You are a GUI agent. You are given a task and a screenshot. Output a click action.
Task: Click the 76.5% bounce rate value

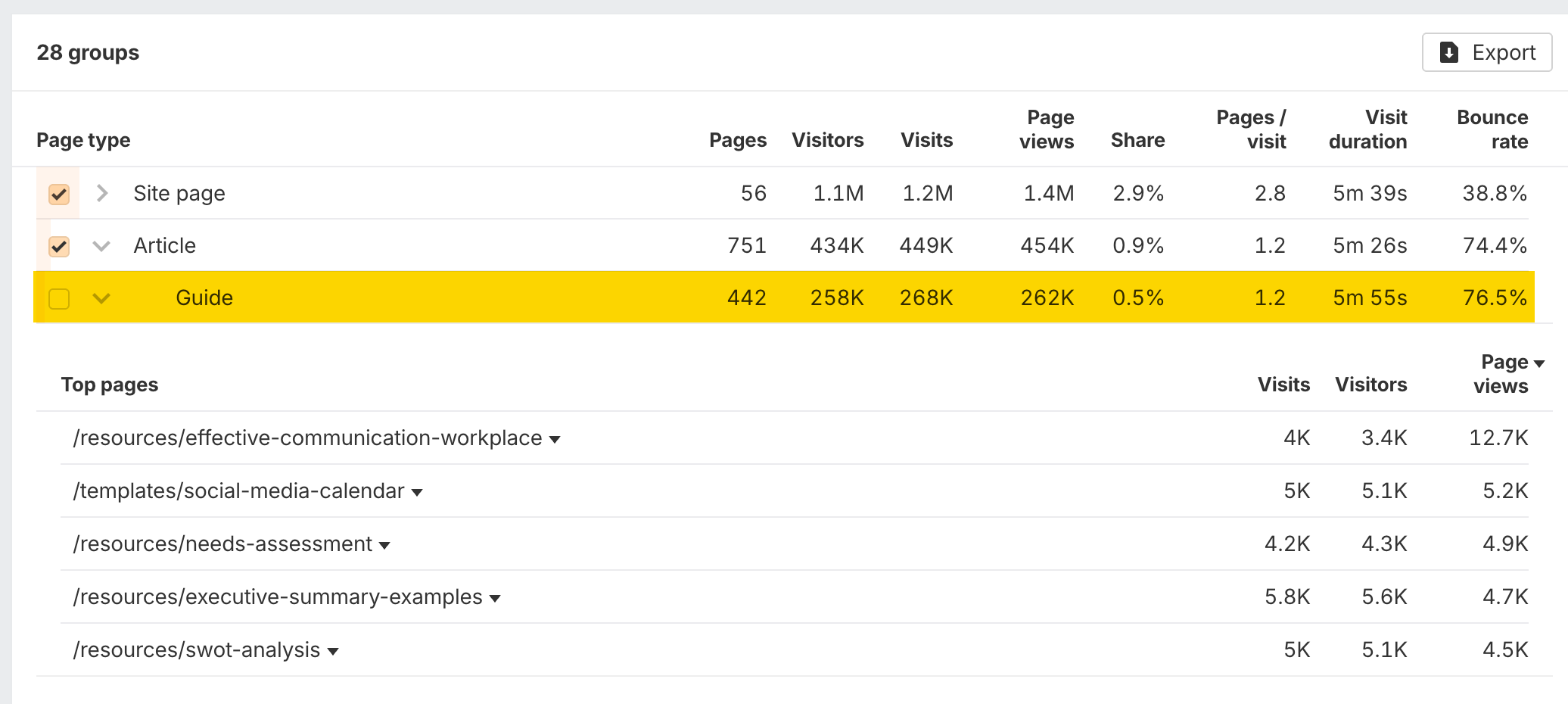(1495, 297)
